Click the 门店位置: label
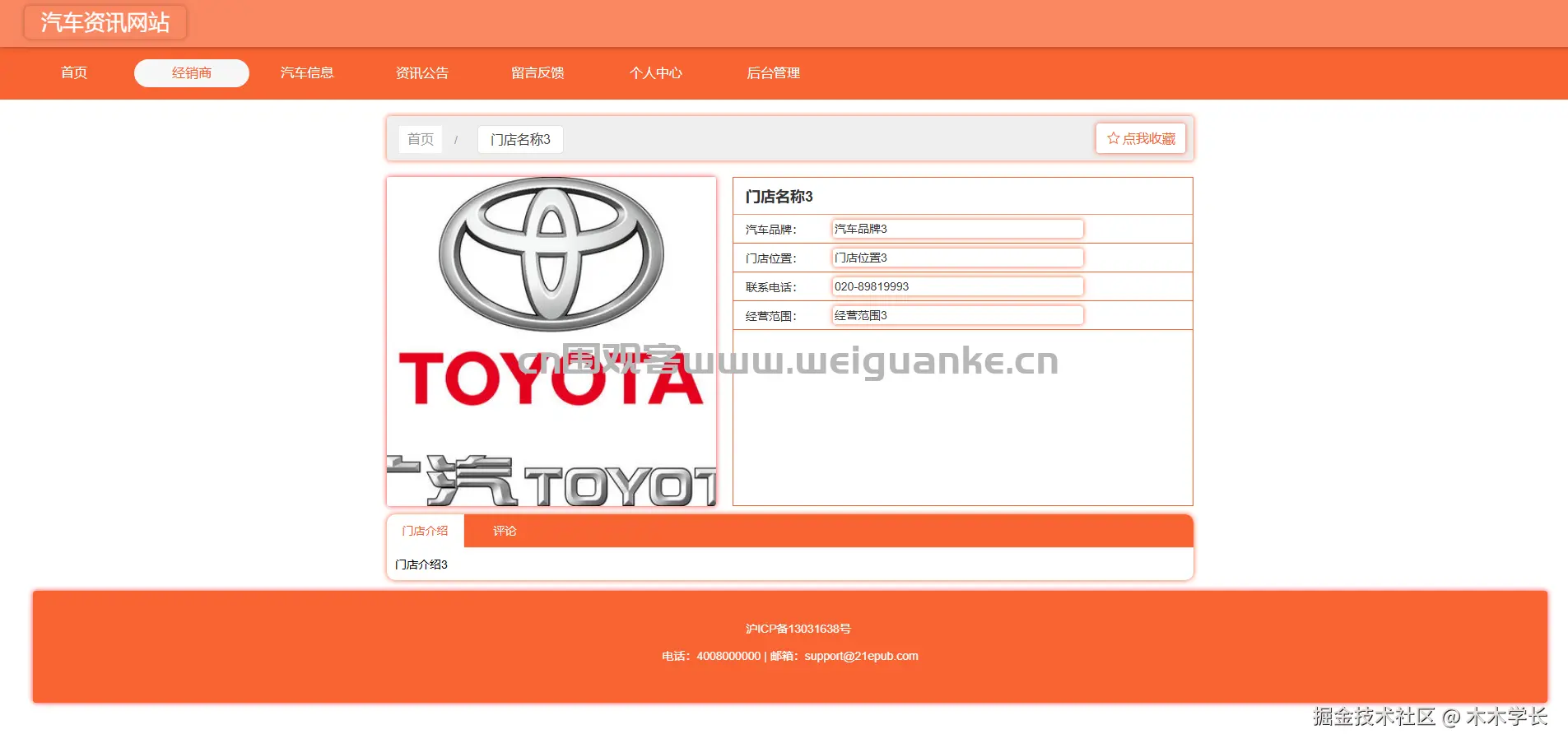Image resolution: width=1568 pixels, height=748 pixels. (771, 258)
